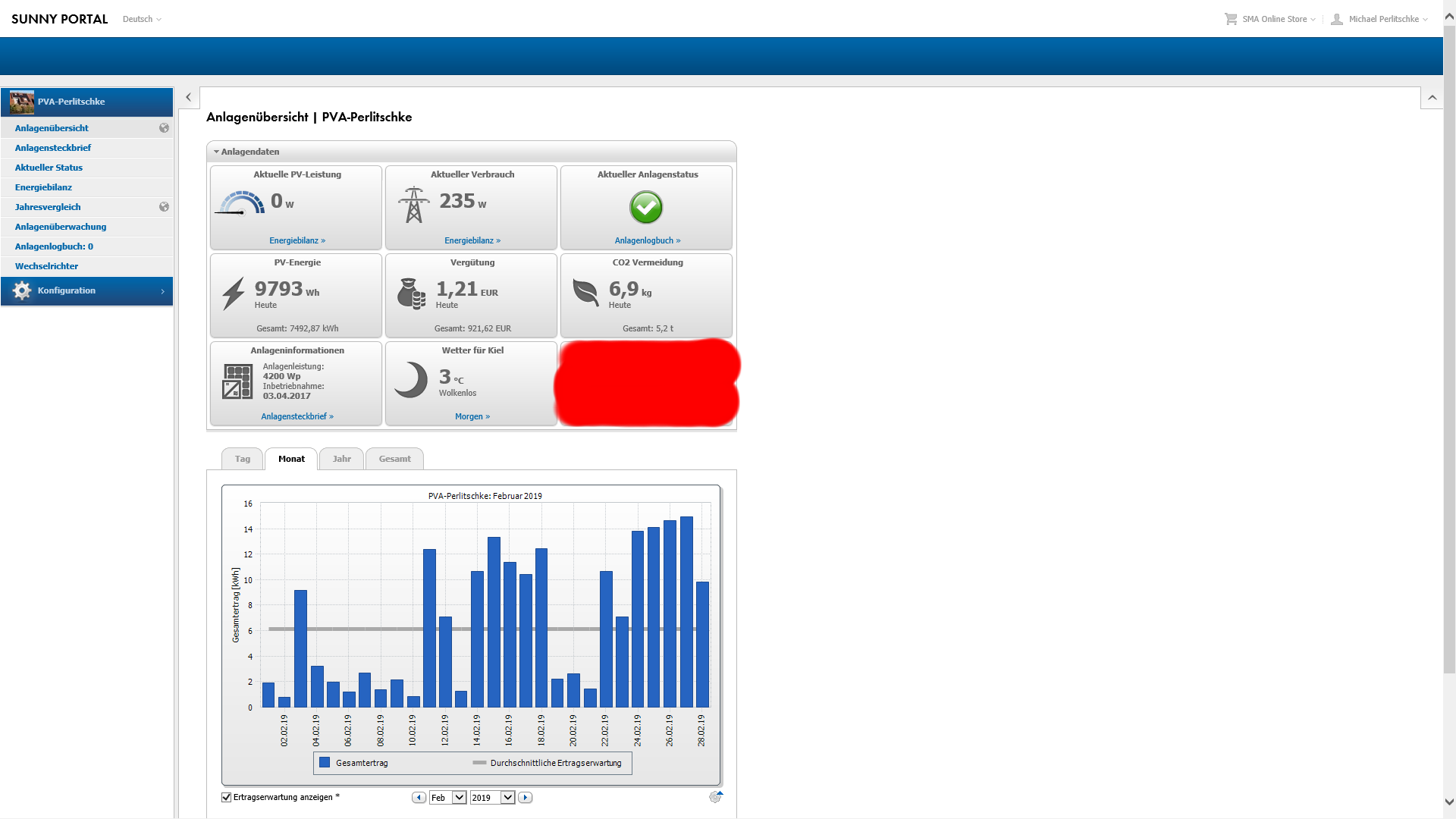
Task: Switch to the Jahr tab
Action: (341, 459)
